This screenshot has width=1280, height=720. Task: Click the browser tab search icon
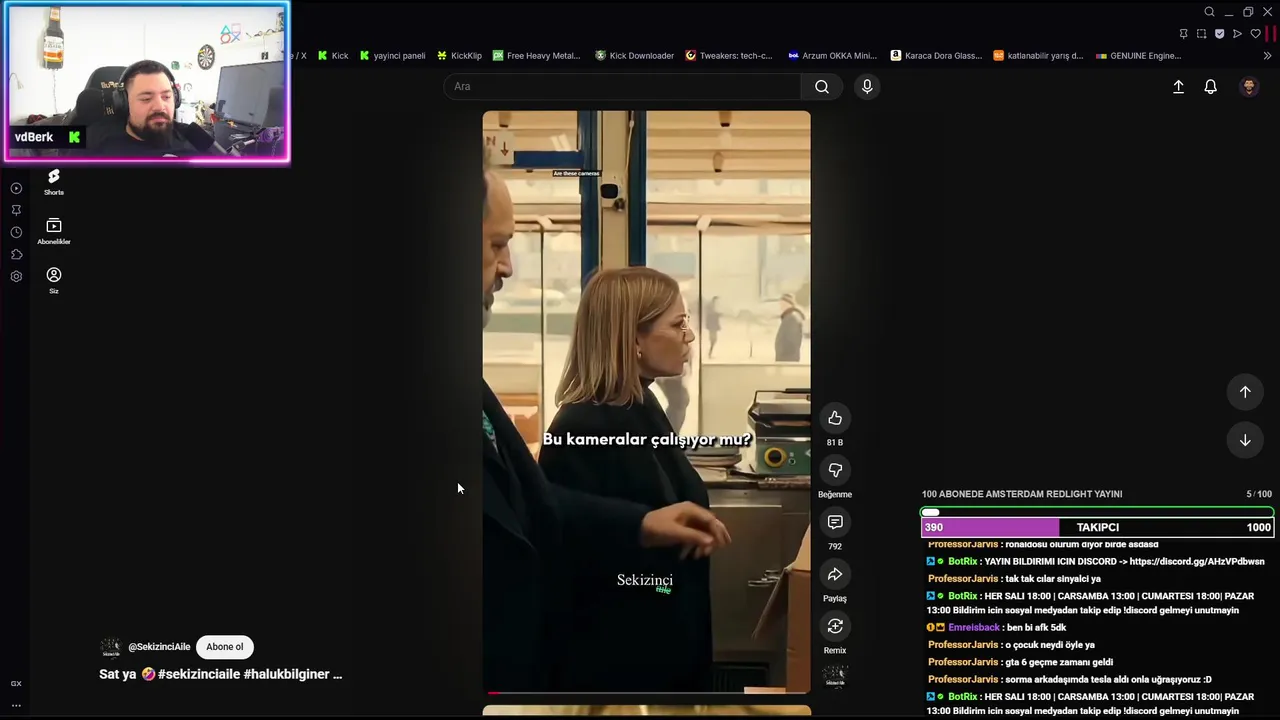pyautogui.click(x=1209, y=12)
